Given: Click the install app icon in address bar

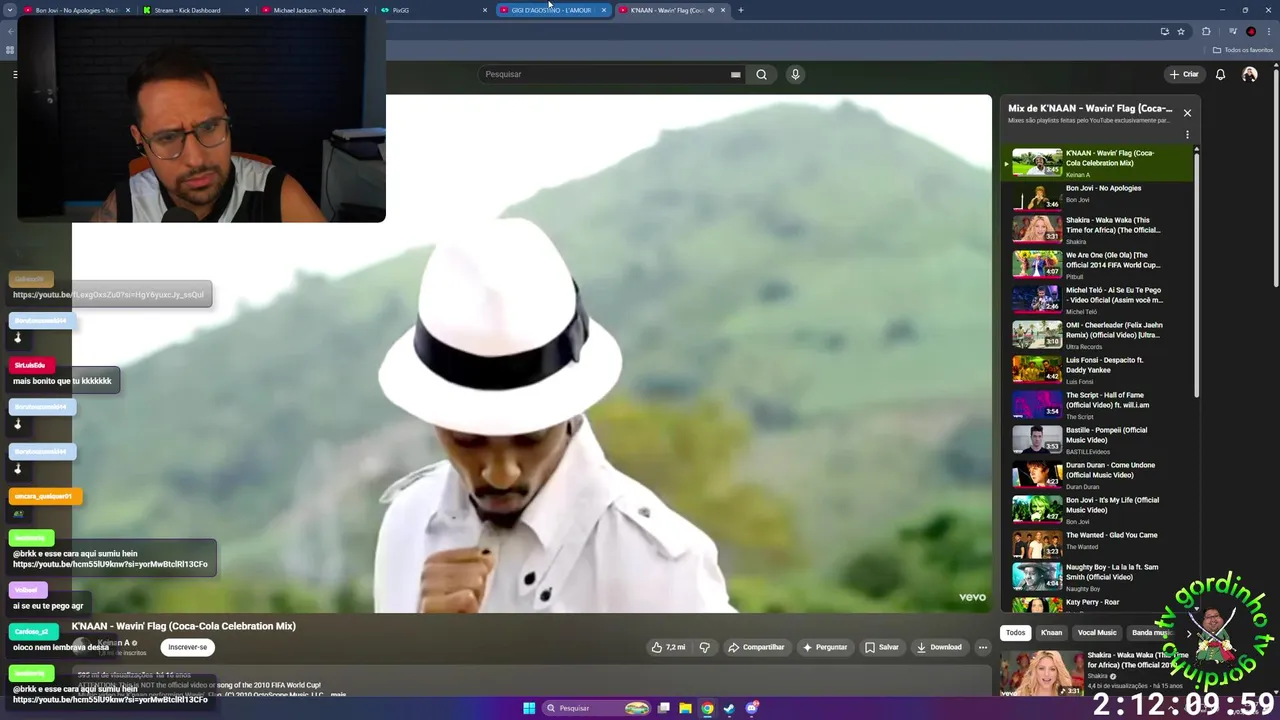Looking at the screenshot, I should click(1164, 32).
